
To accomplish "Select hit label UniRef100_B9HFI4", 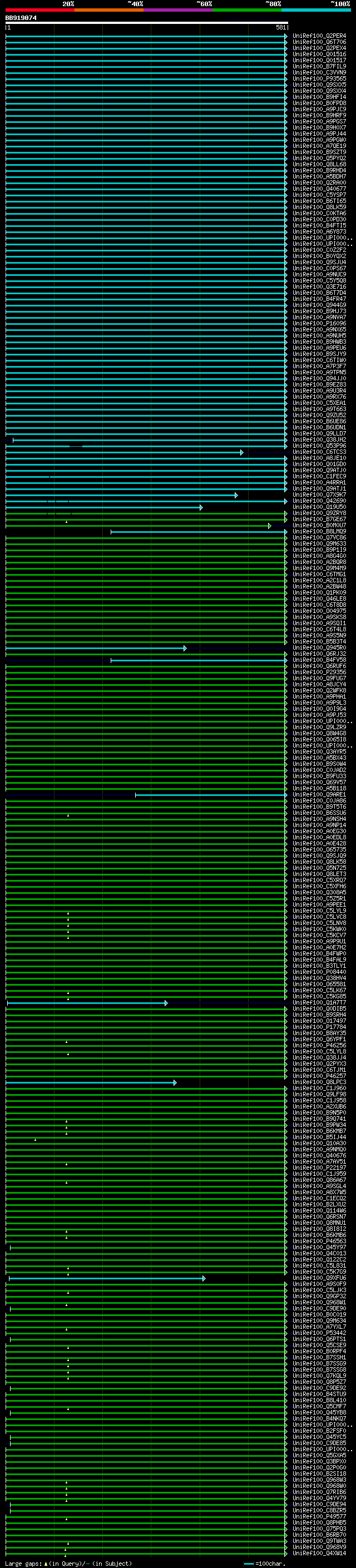I will pyautogui.click(x=319, y=97).
